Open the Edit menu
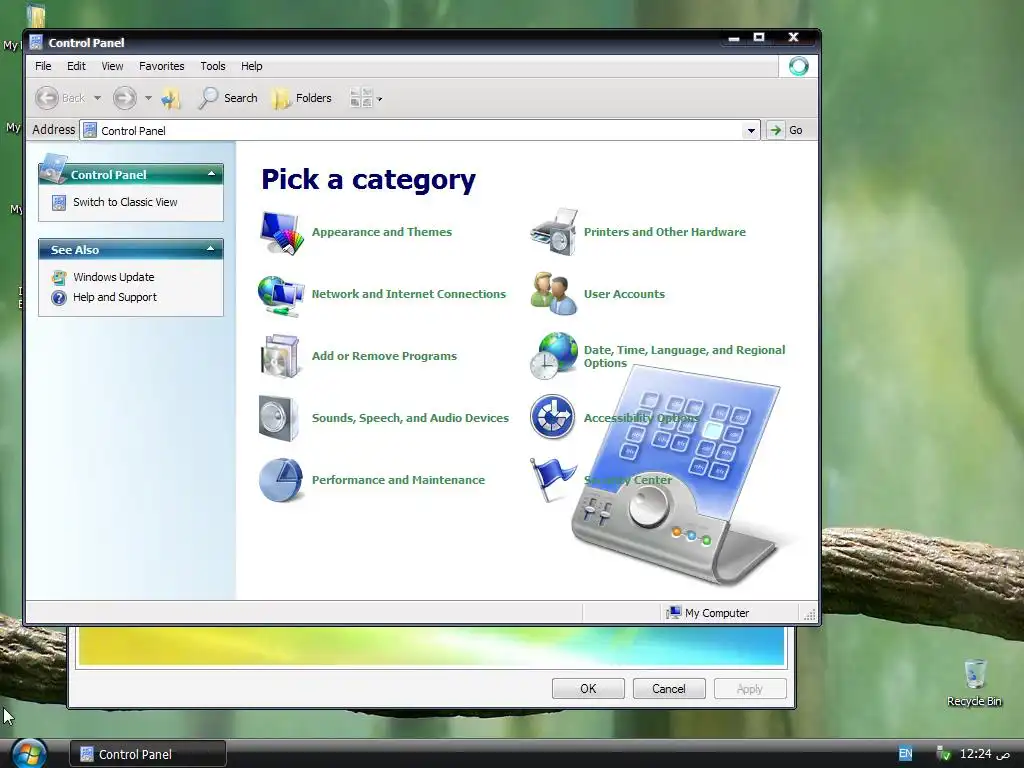1024x768 pixels. click(76, 66)
